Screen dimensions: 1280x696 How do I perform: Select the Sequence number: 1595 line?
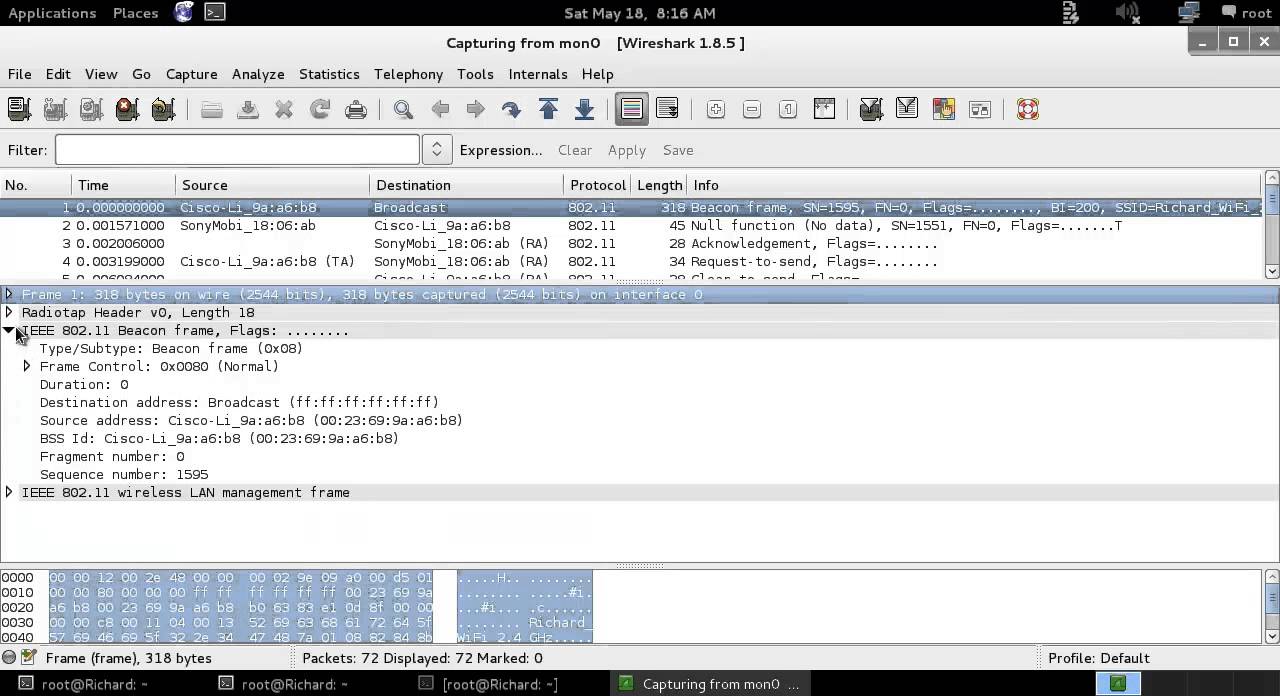click(x=124, y=474)
